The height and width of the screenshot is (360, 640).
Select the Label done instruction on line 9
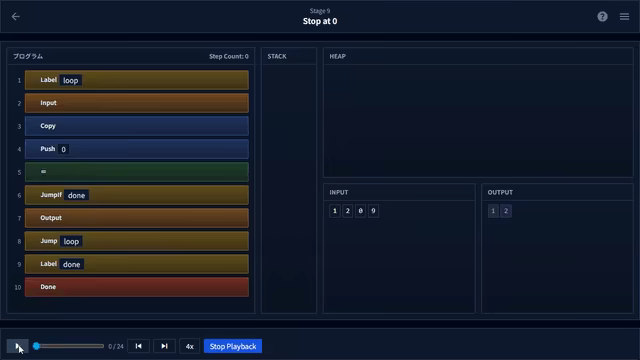pyautogui.click(x=136, y=264)
